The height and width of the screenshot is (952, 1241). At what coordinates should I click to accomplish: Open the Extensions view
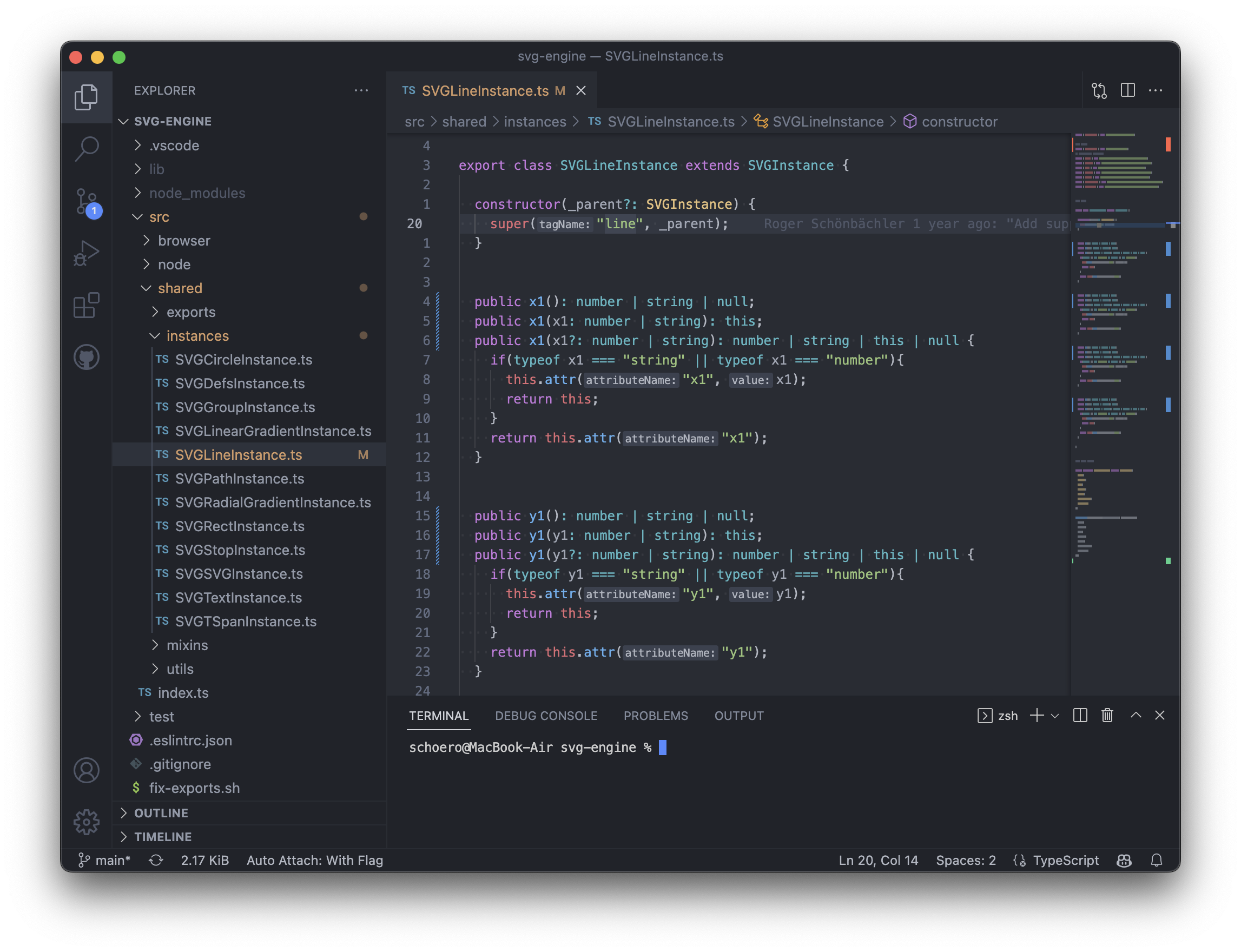pos(86,306)
